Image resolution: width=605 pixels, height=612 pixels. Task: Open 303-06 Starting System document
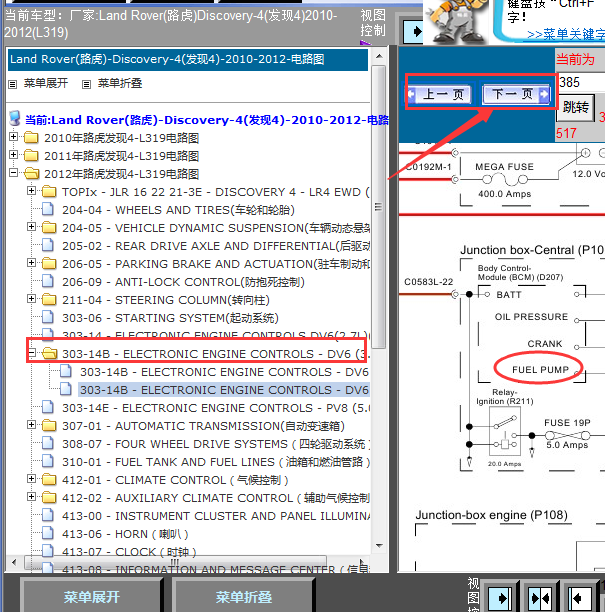[x=170, y=318]
